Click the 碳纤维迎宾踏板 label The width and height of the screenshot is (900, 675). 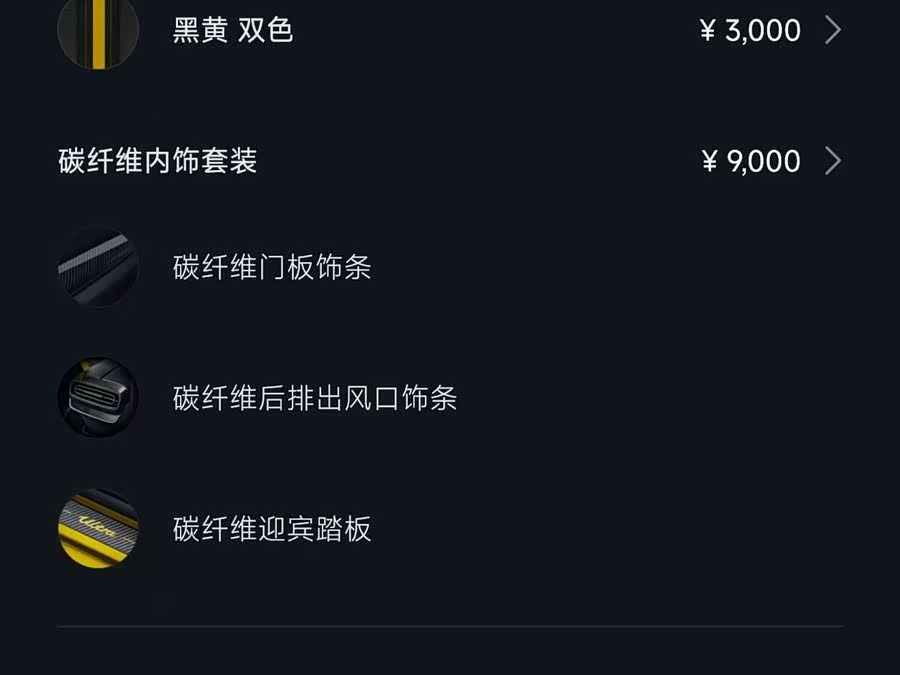[272, 529]
